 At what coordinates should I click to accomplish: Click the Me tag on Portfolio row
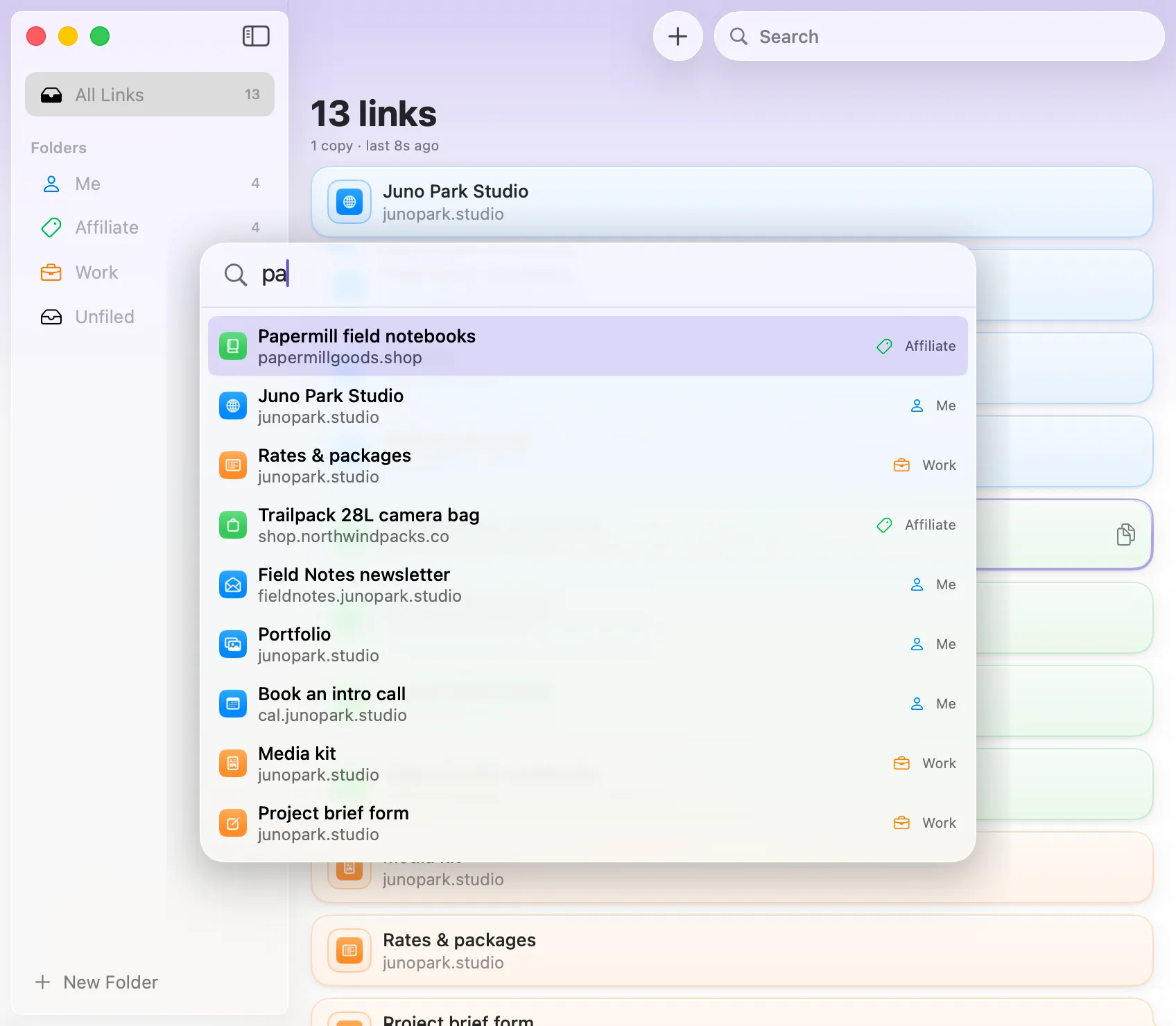933,644
